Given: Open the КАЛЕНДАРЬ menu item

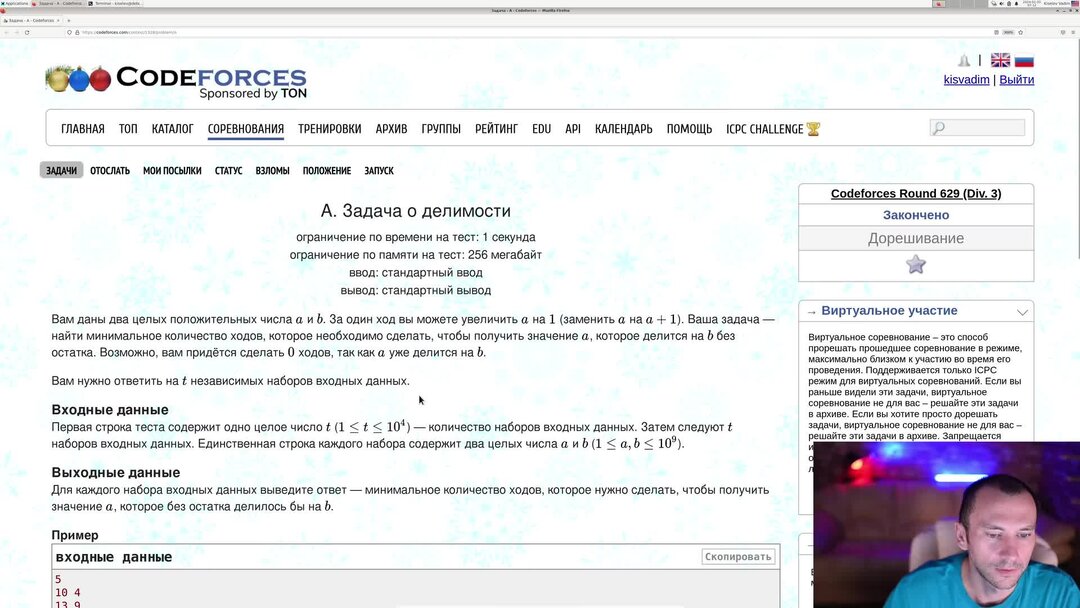Looking at the screenshot, I should click(x=623, y=129).
